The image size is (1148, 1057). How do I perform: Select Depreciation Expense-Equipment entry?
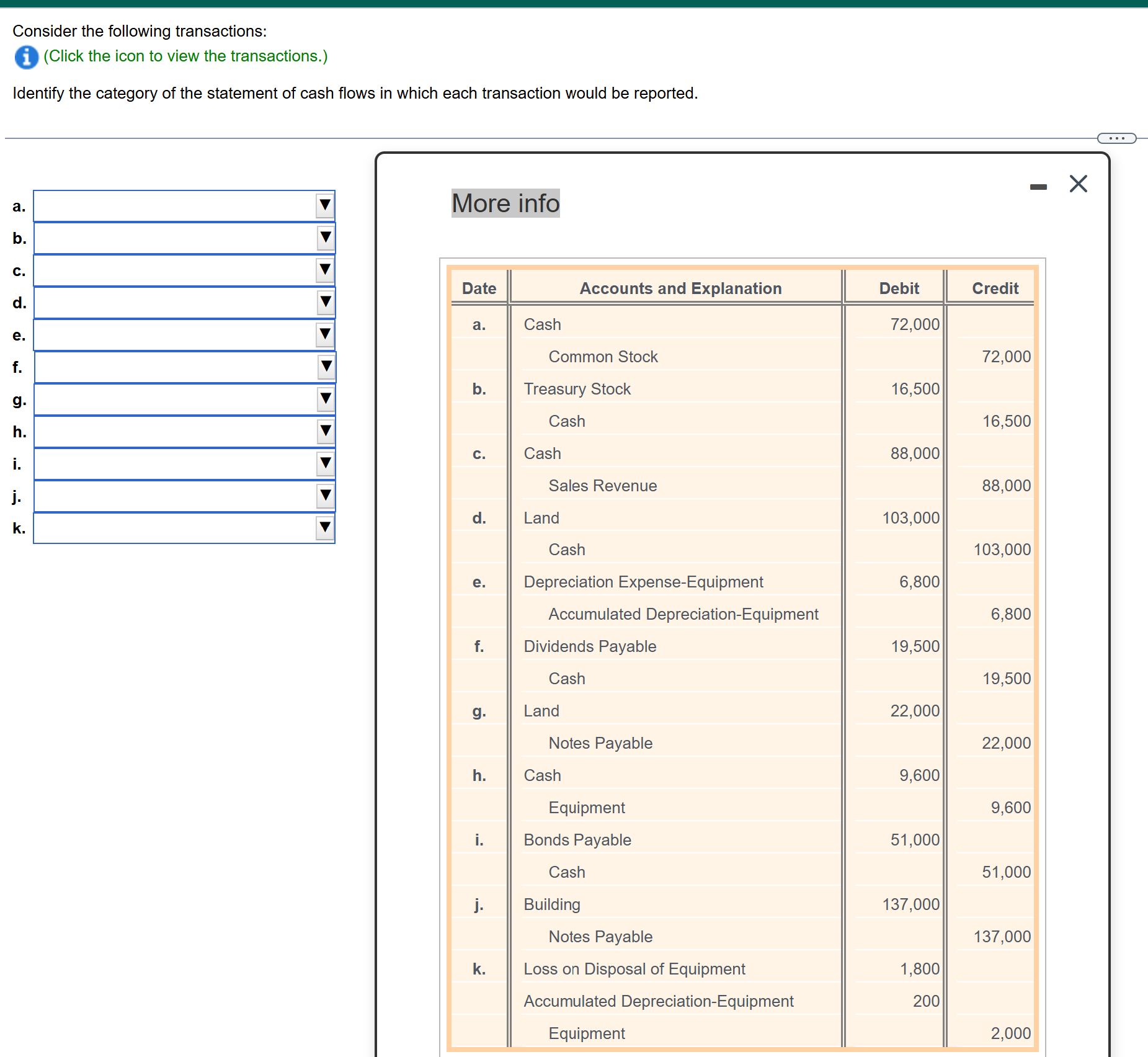643,582
